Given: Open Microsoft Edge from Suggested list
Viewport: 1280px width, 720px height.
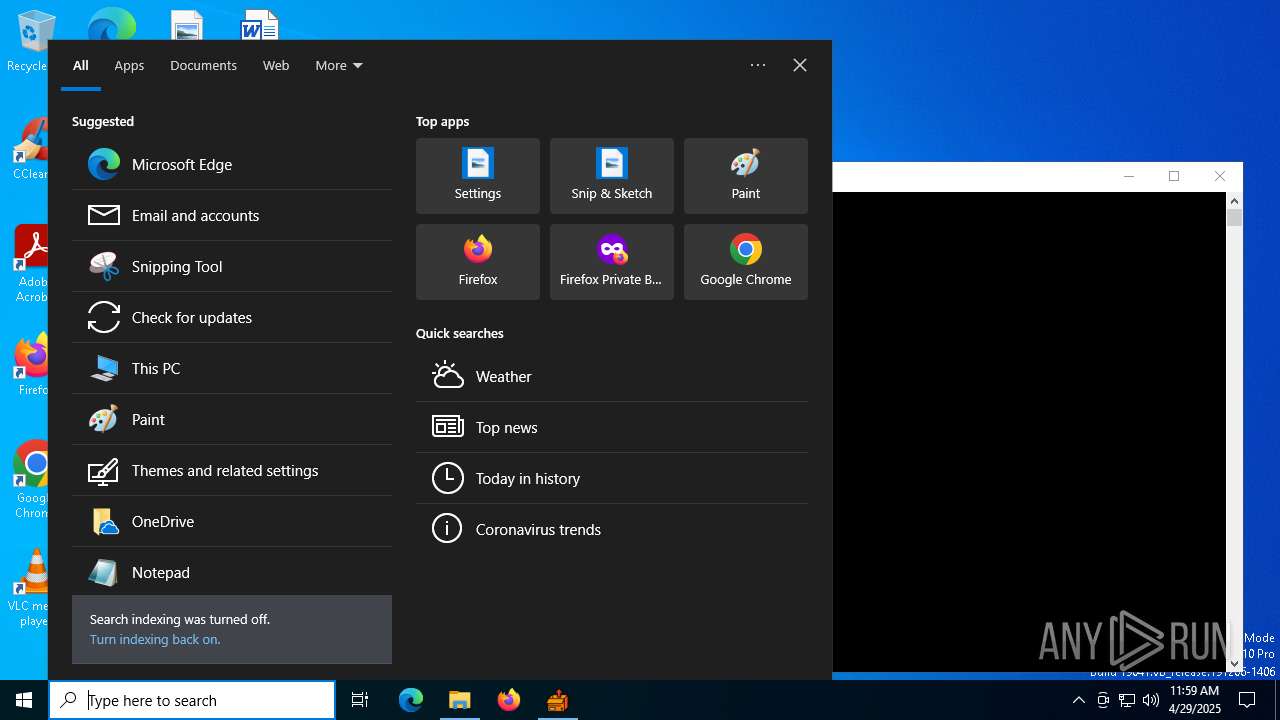Looking at the screenshot, I should [232, 164].
